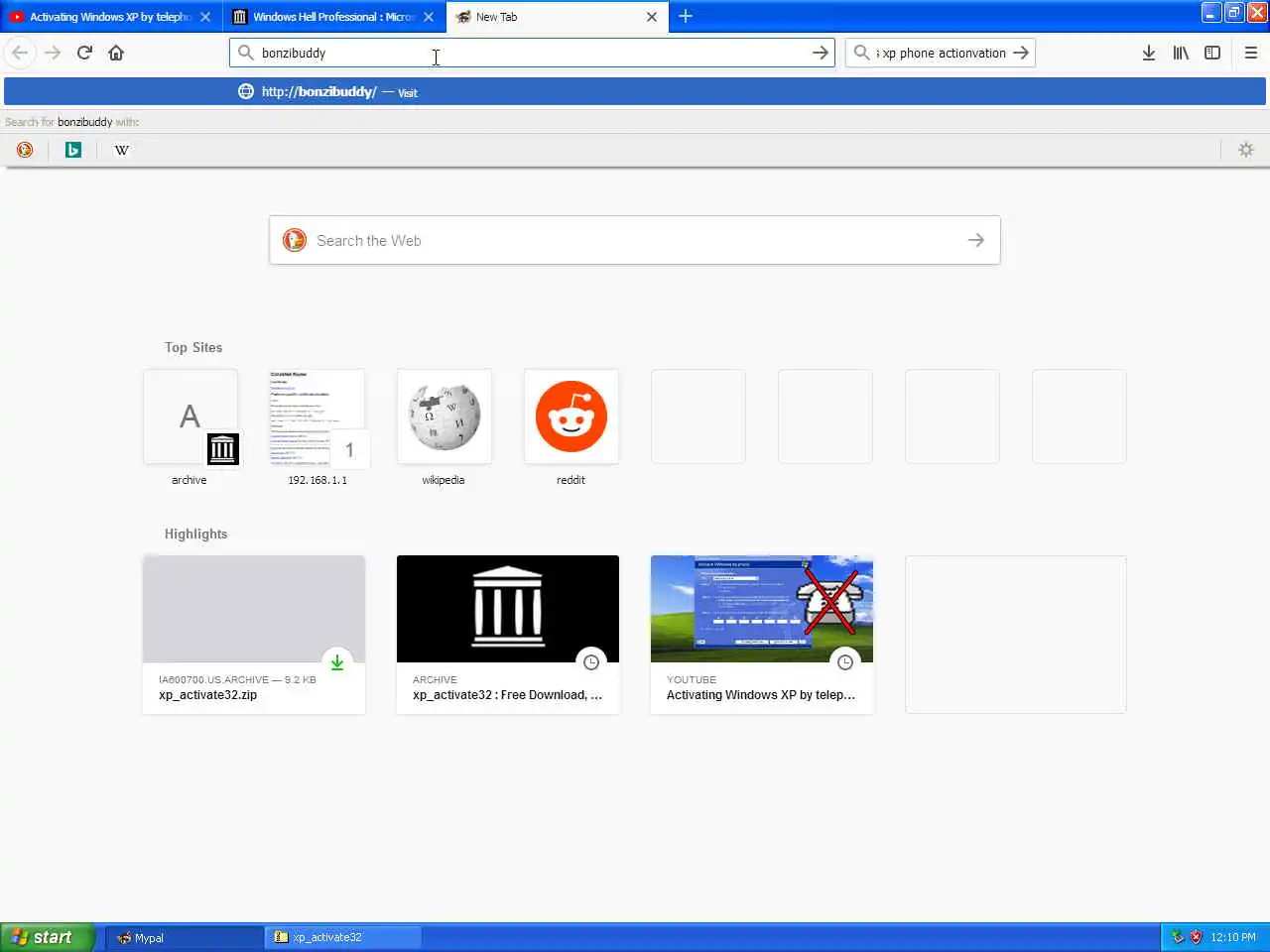
Task: Reload the current page
Action: pos(84,53)
